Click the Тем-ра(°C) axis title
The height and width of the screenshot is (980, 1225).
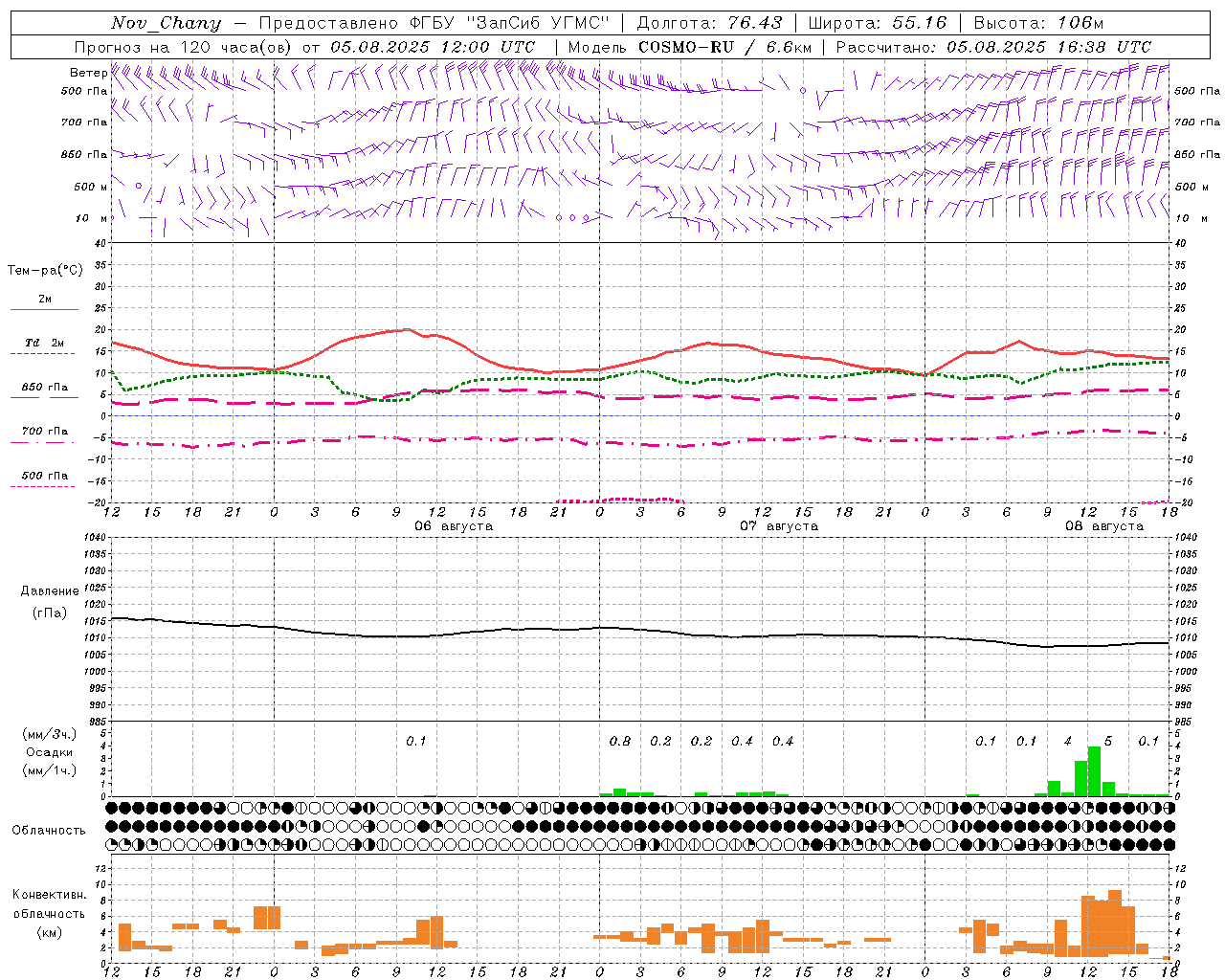tap(45, 271)
